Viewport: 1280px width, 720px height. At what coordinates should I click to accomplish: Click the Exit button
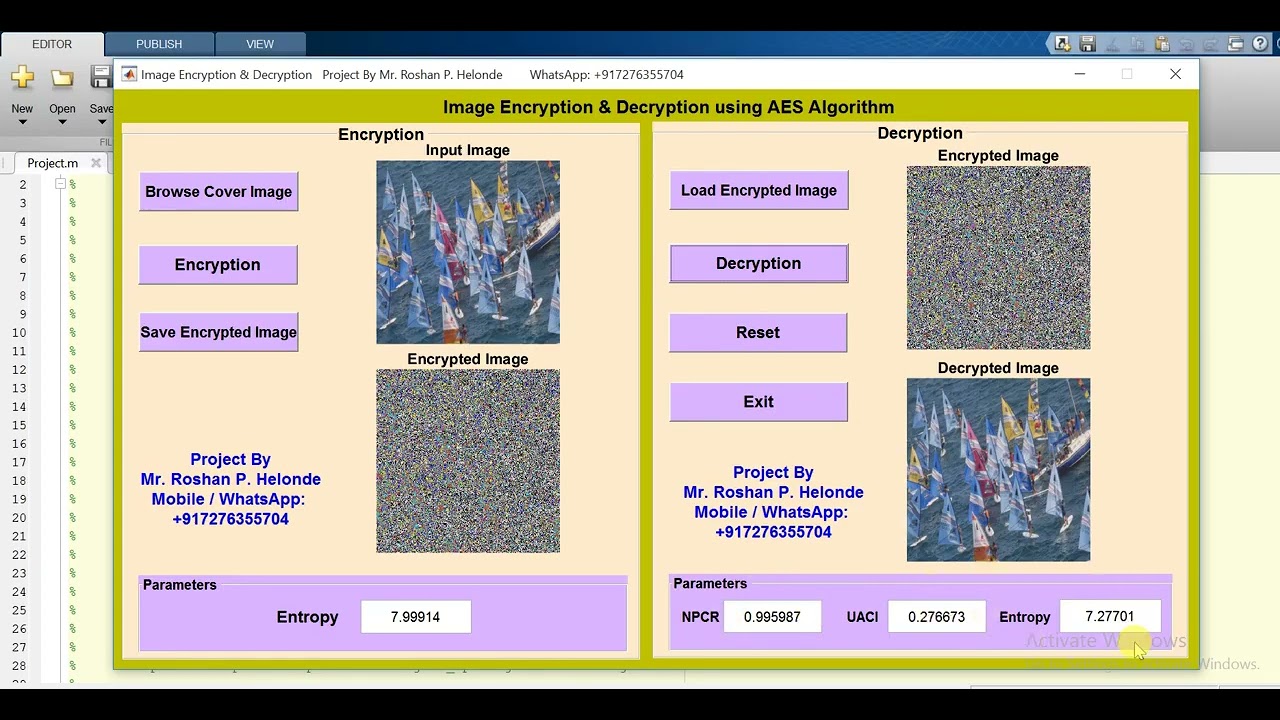pos(758,402)
